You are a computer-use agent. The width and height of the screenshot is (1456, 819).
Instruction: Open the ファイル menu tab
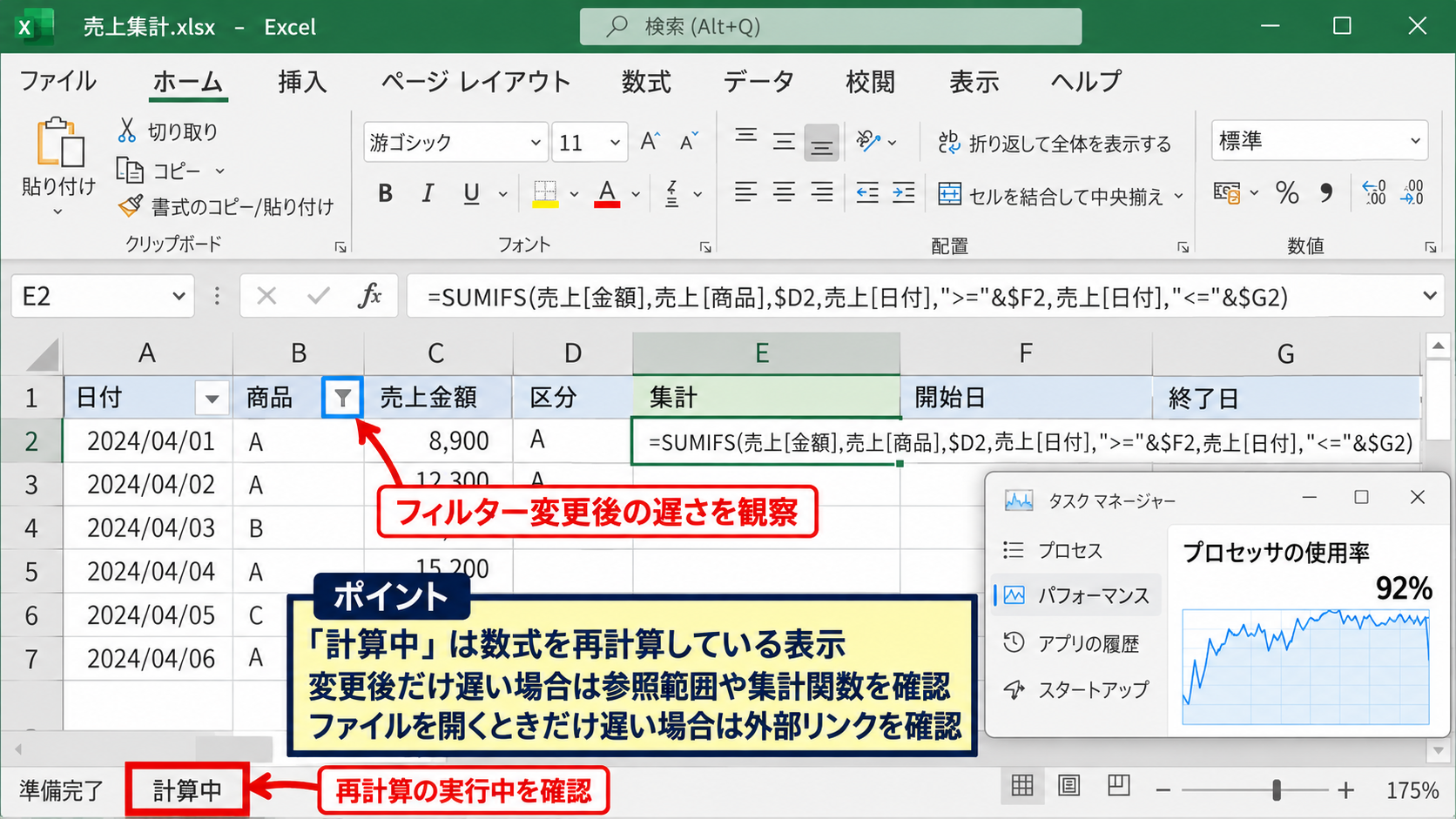[x=57, y=82]
